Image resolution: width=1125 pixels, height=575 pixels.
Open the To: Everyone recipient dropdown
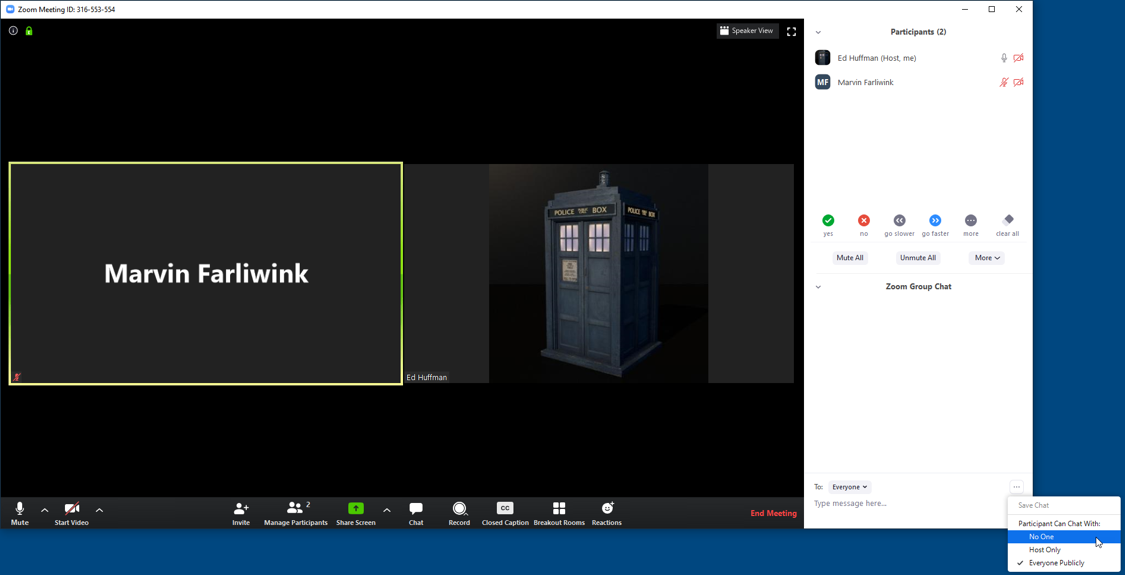pyautogui.click(x=849, y=487)
